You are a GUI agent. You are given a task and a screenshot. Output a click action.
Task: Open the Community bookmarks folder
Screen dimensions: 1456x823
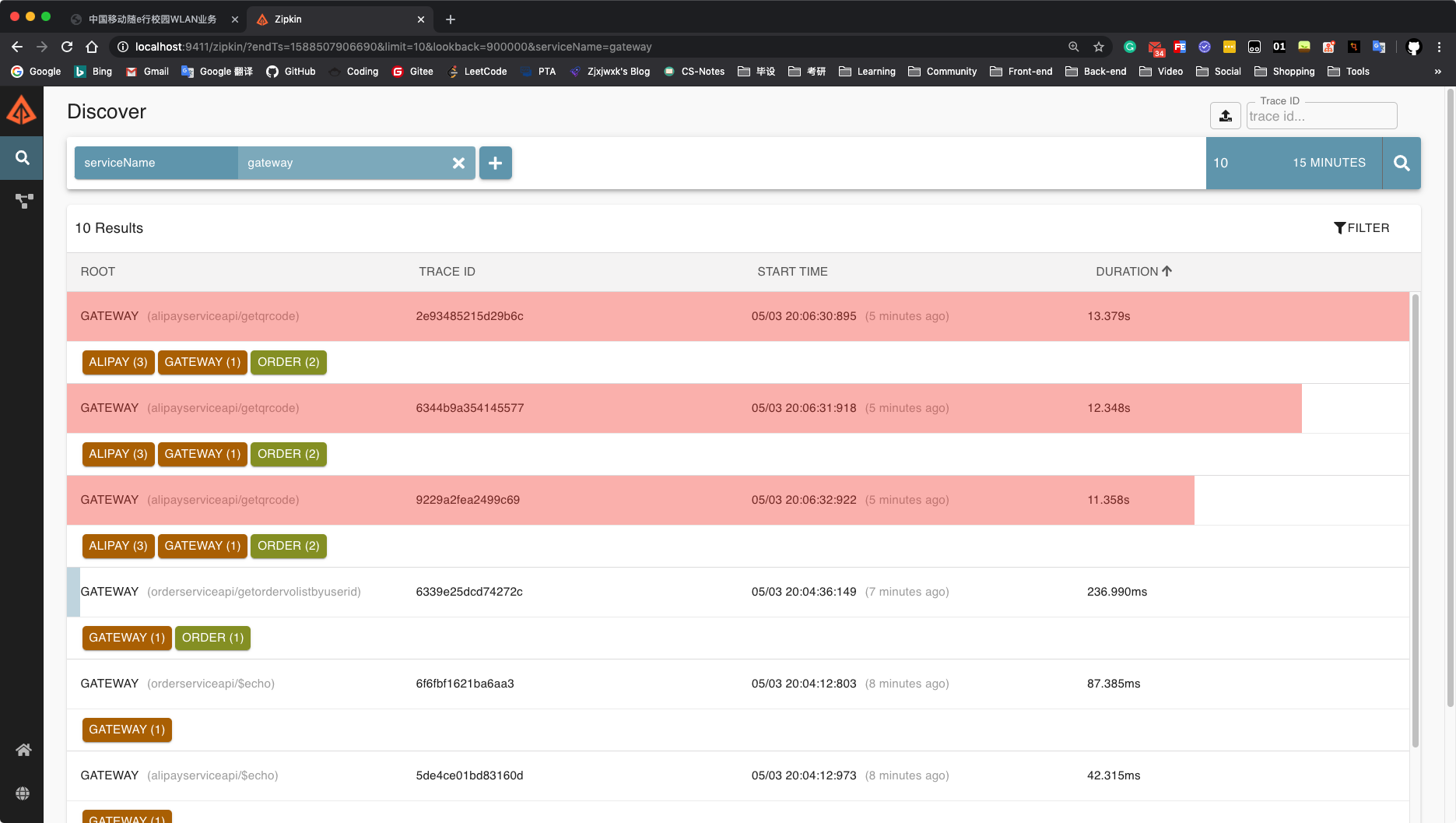click(x=942, y=71)
